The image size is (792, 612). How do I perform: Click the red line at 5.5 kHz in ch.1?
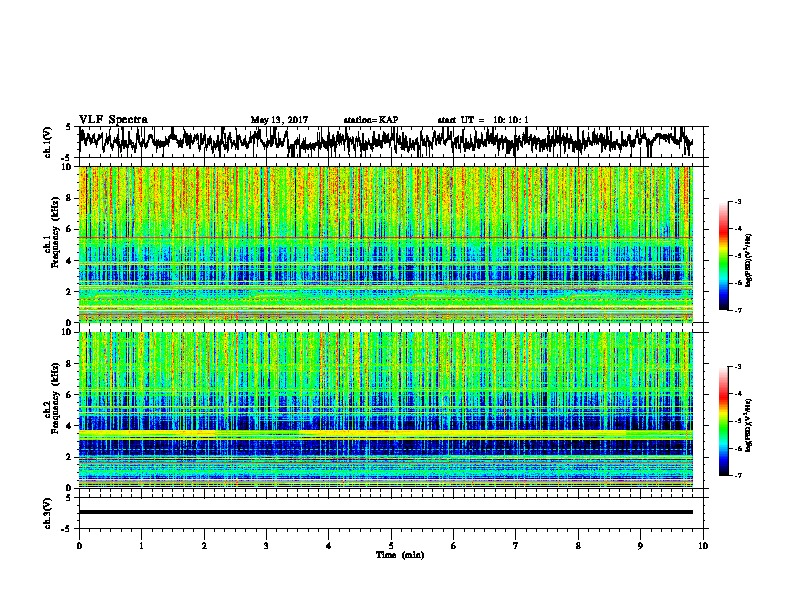(385, 237)
